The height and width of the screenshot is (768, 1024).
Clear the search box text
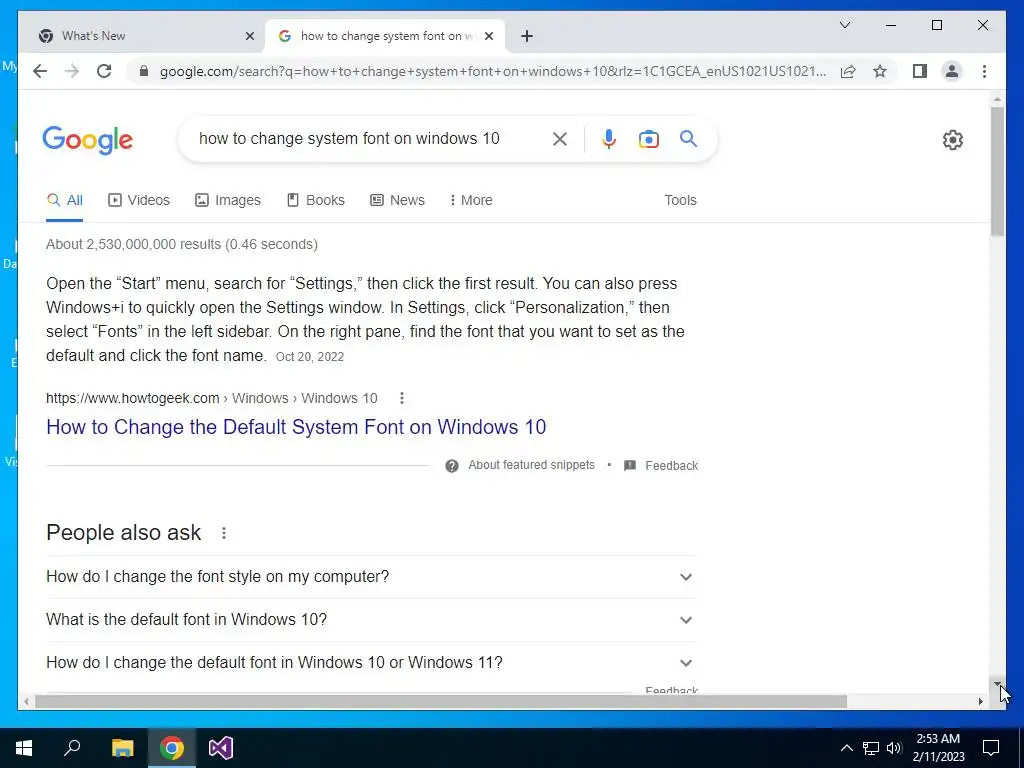click(560, 138)
